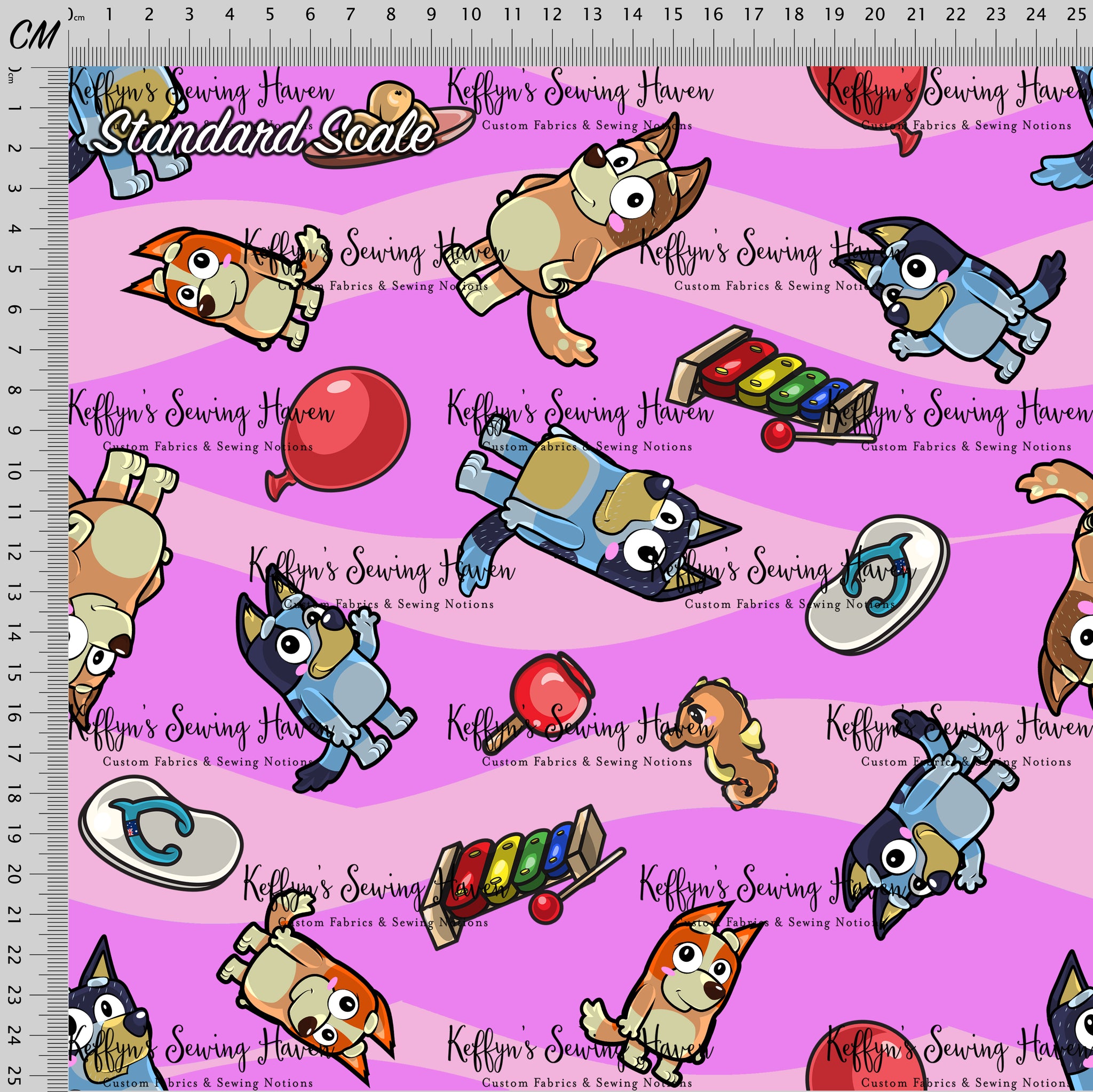Screen dimensions: 1093x1092
Task: Select the 24 mark on horizontal ruler
Action: click(1036, 14)
